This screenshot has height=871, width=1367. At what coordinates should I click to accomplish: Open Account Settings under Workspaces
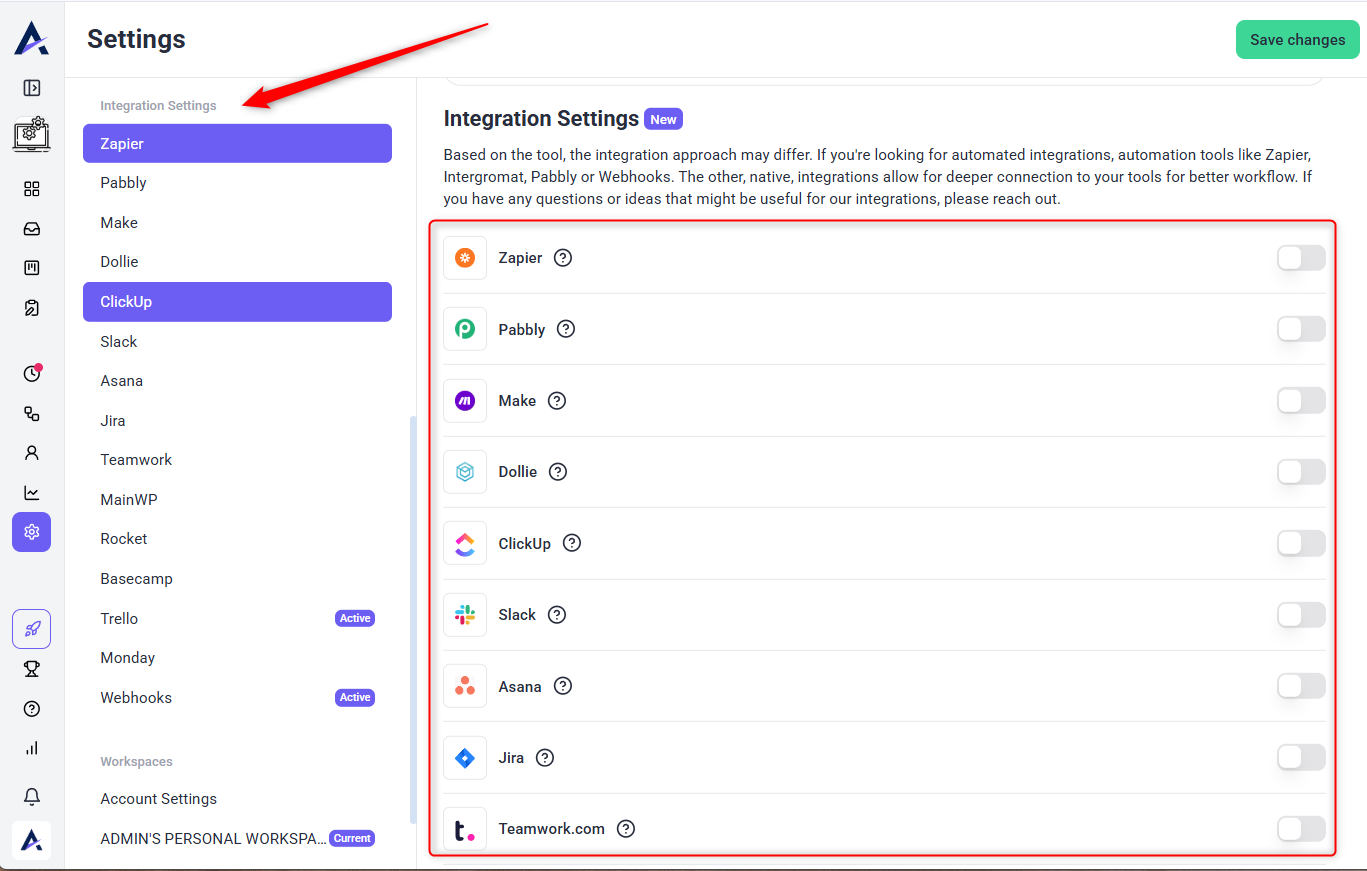coord(158,799)
